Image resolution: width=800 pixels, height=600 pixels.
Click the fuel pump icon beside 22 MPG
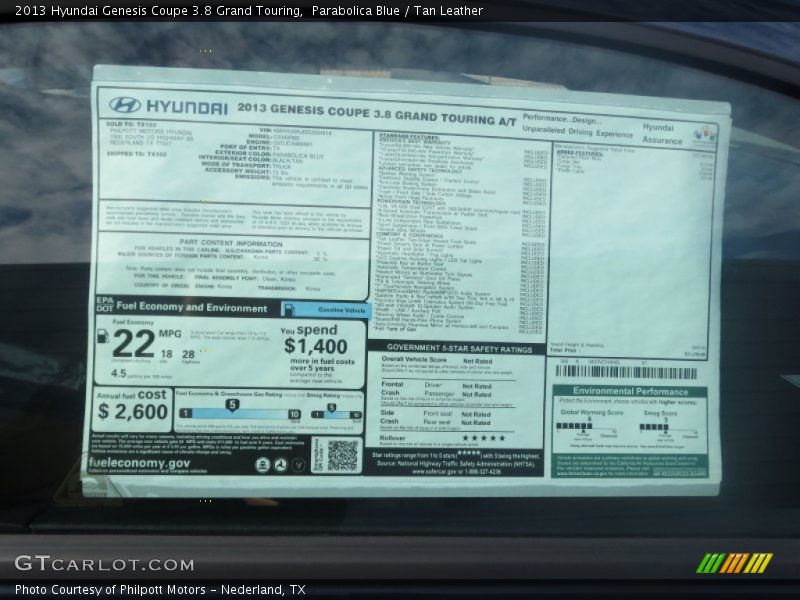click(x=103, y=336)
